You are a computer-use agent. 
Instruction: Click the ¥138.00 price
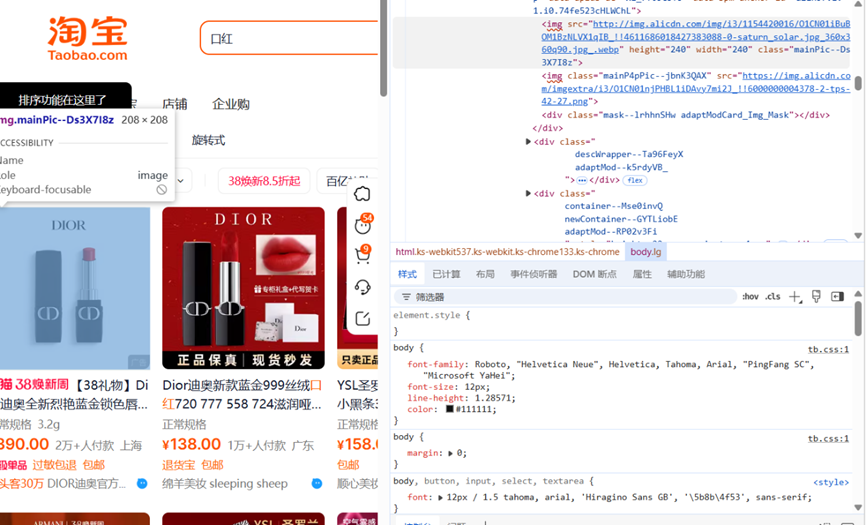pos(192,444)
